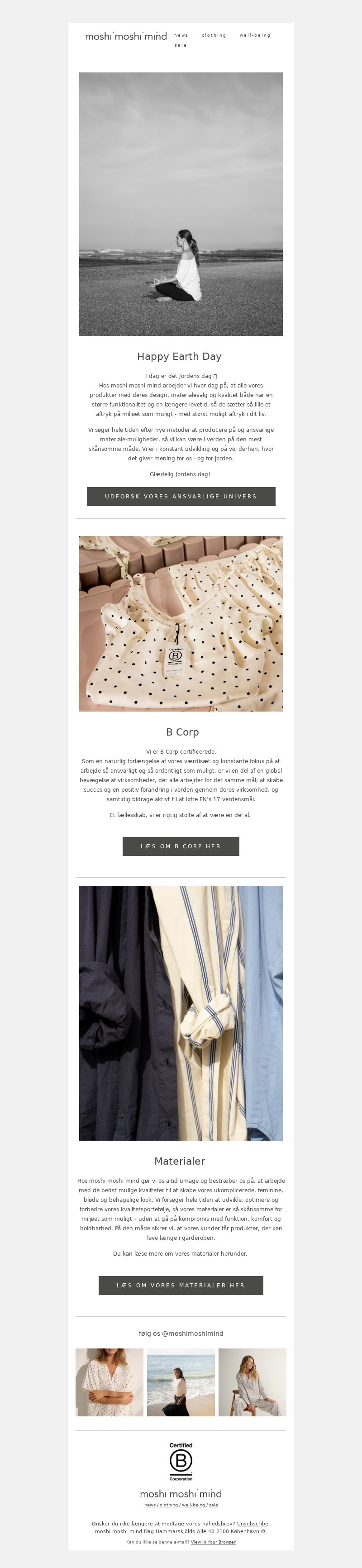This screenshot has width=362, height=1568.
Task: Click the Udforsk vores ansvarlige univers button
Action: click(x=181, y=496)
